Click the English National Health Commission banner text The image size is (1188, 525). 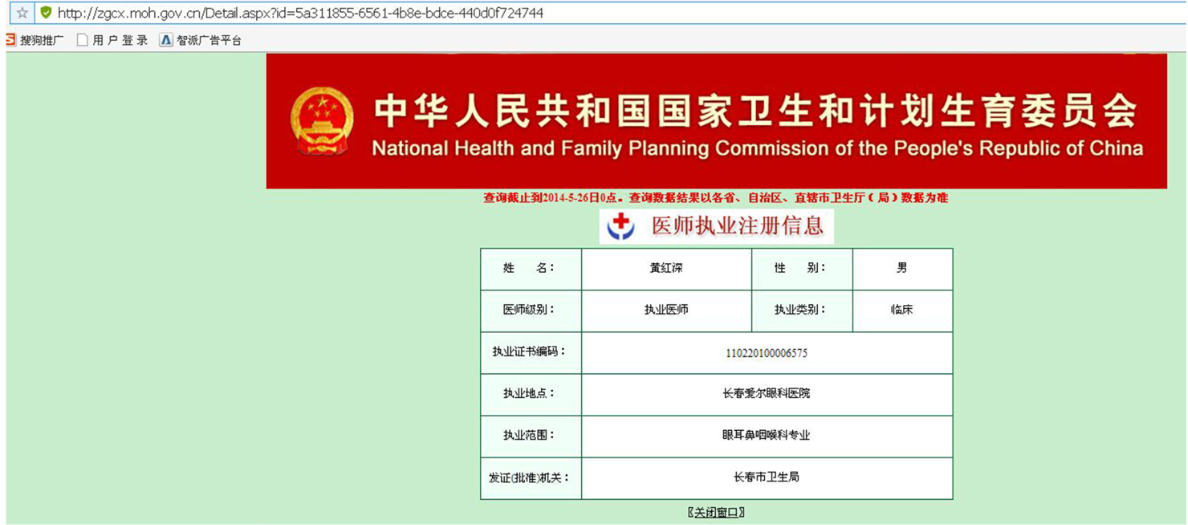click(758, 148)
